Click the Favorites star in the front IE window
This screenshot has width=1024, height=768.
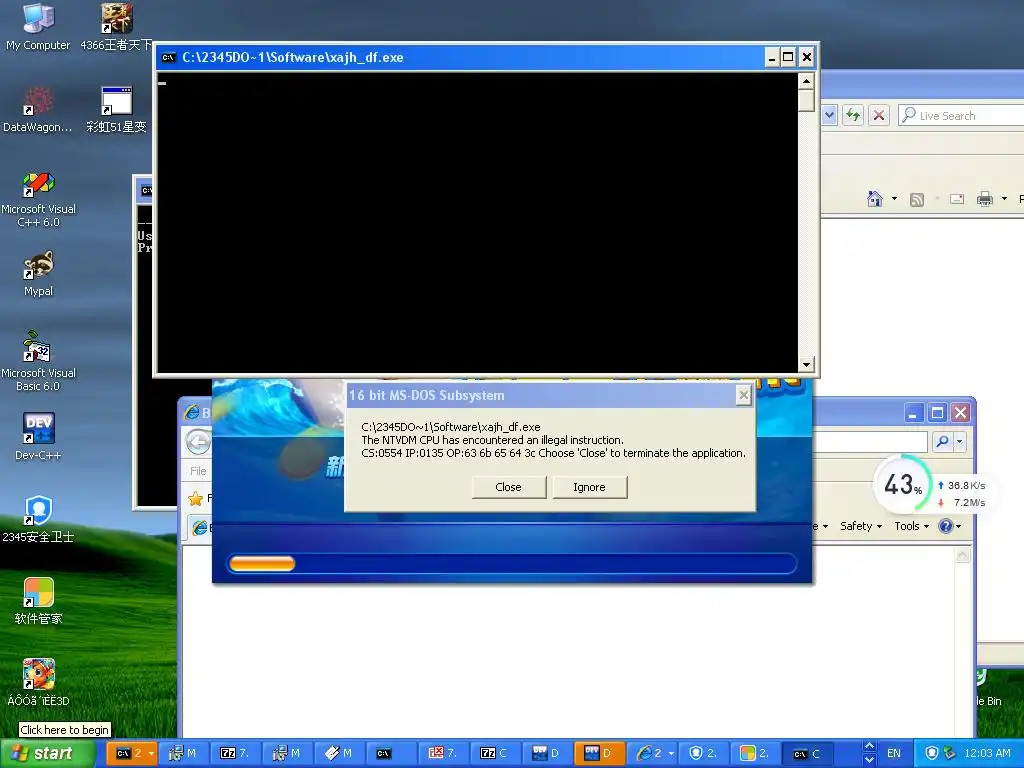point(195,499)
